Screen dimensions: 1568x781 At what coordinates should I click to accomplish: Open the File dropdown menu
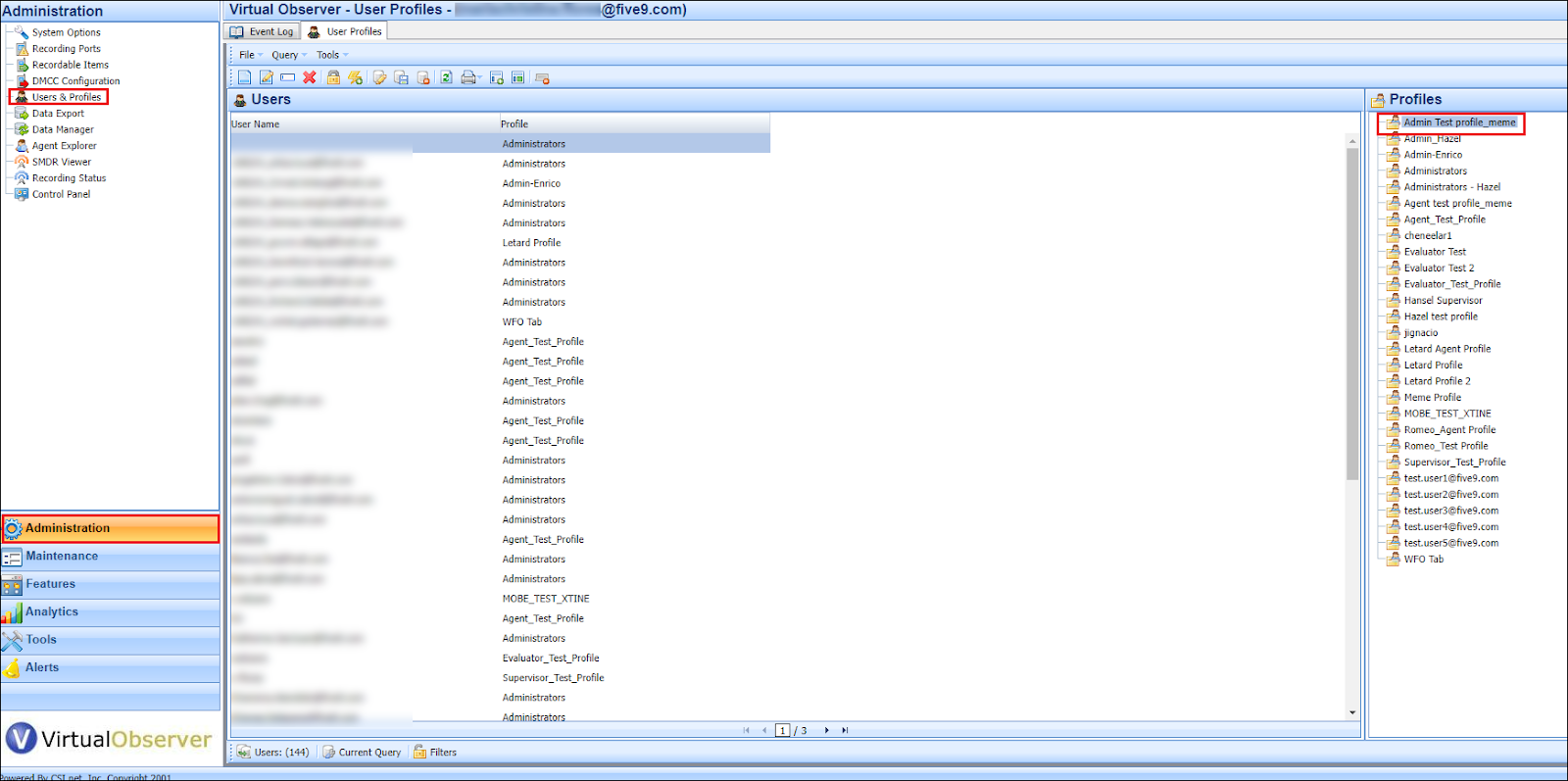[x=247, y=55]
